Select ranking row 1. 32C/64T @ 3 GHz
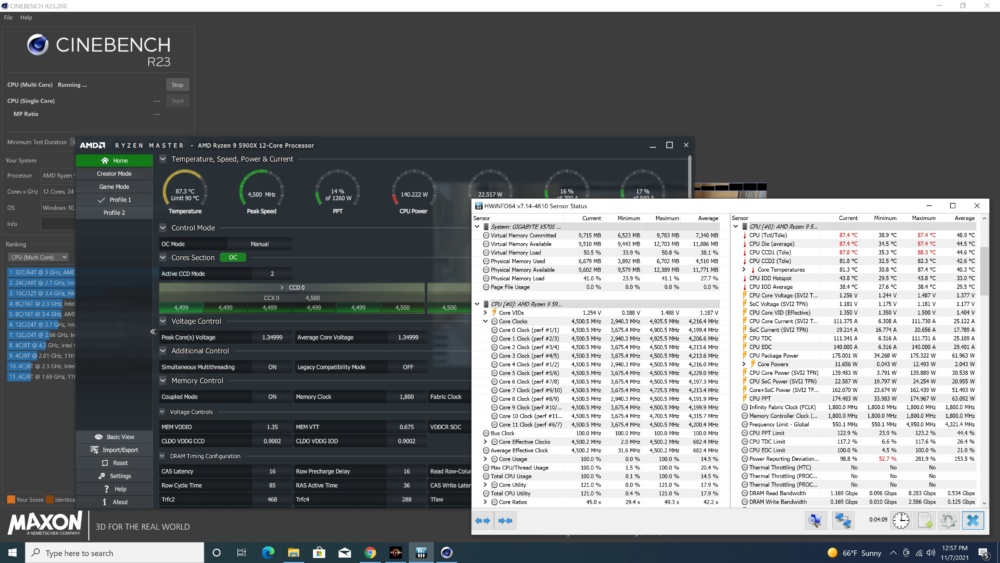Viewport: 1000px width, 563px height. (41, 272)
